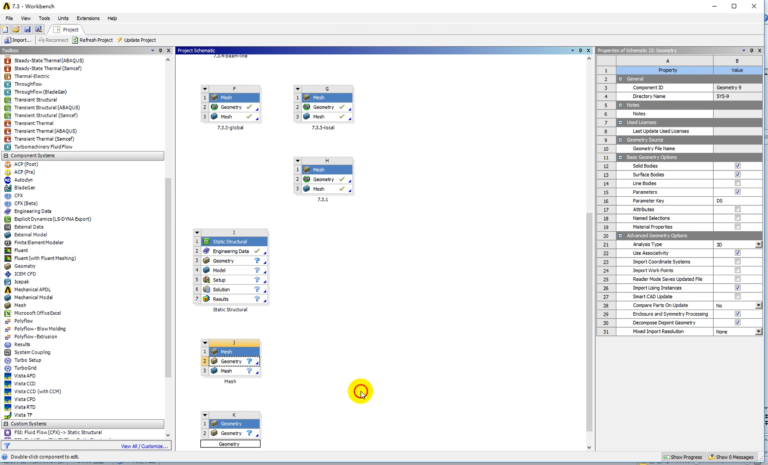The image size is (768, 465).
Task: Click the Toolbox vertical scrollbar
Action: (168, 277)
